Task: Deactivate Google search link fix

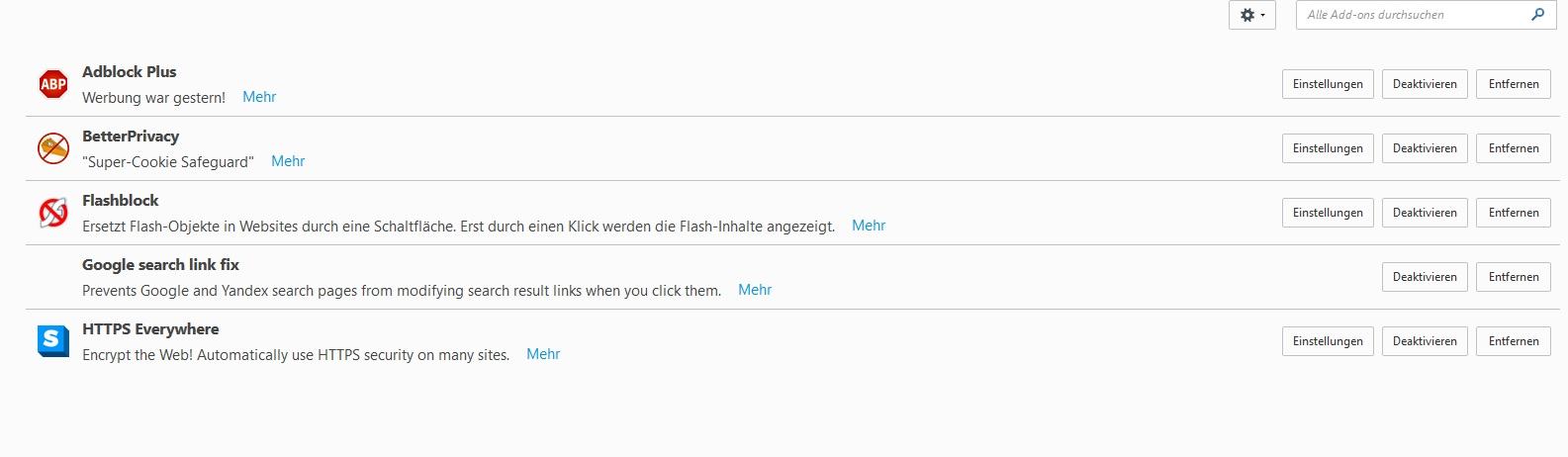Action: point(1425,277)
